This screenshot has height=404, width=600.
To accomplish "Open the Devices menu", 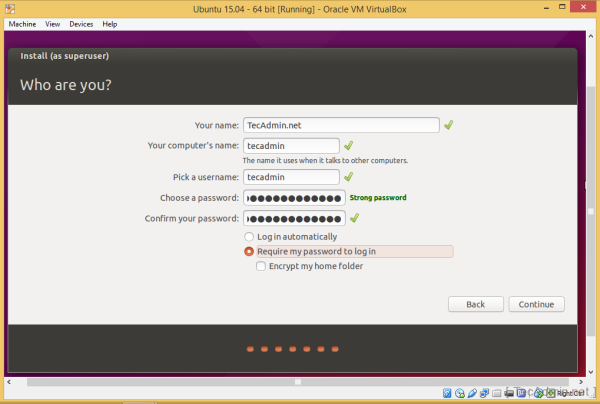I will [82, 23].
